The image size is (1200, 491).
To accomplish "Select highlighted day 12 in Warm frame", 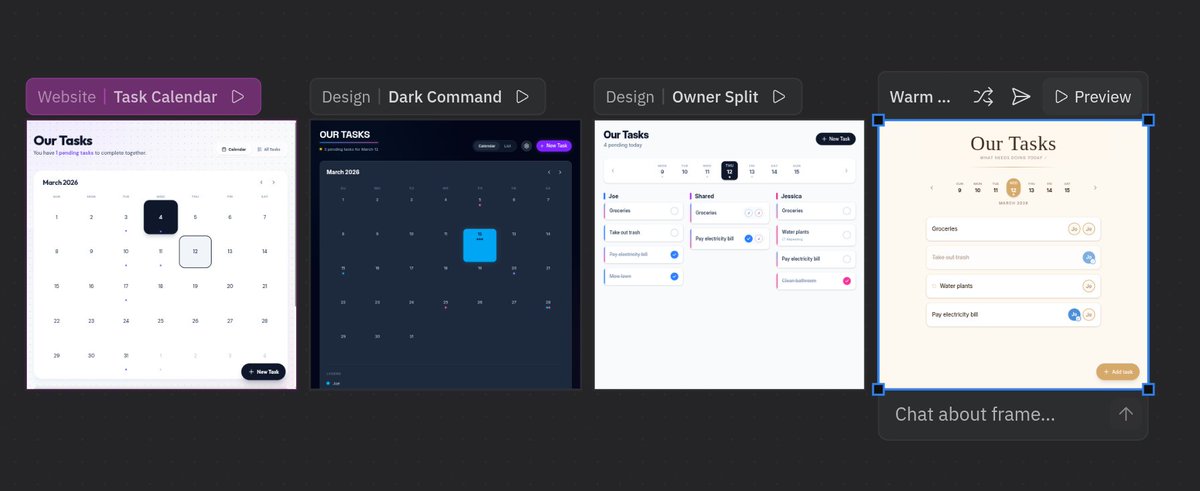I will pos(1013,187).
